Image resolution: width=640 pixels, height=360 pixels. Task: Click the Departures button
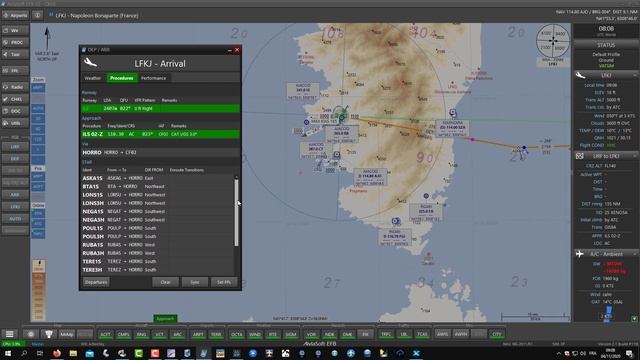point(96,282)
